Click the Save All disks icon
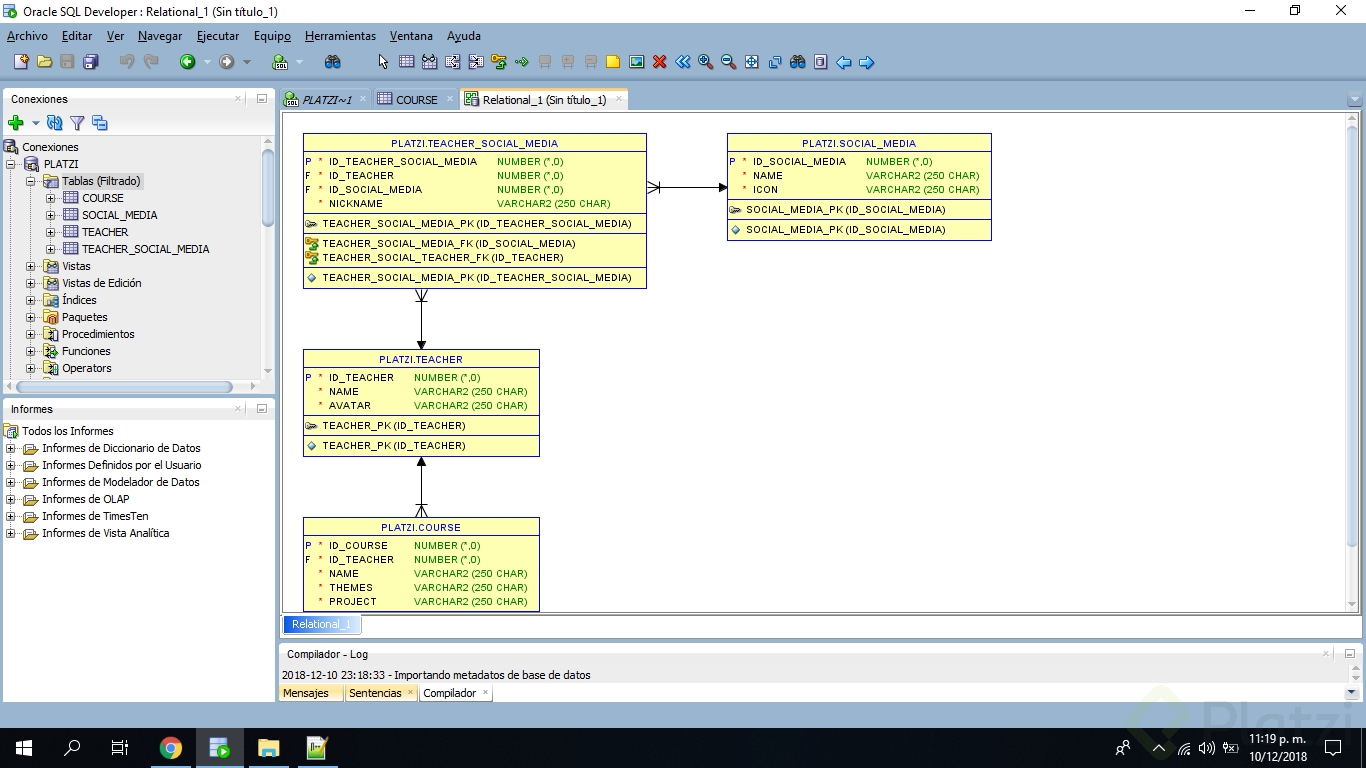Viewport: 1366px width, 768px height. [x=90, y=62]
